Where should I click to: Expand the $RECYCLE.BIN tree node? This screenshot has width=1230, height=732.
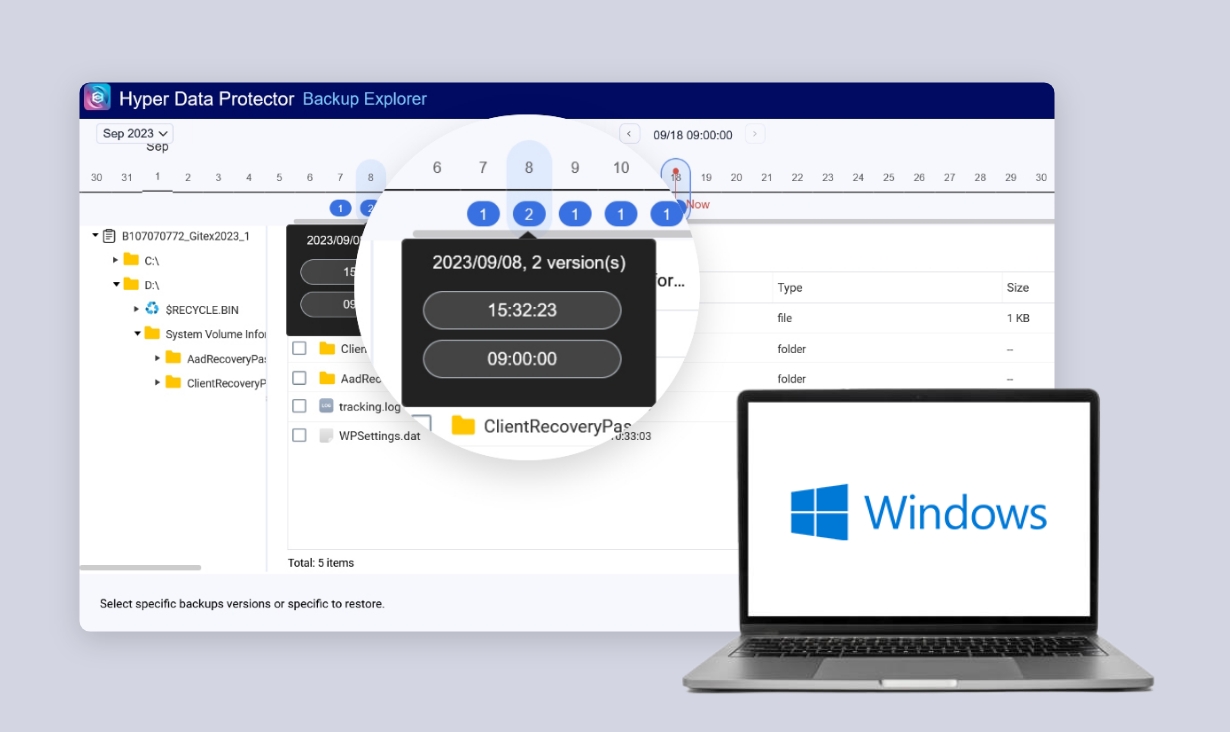click(137, 310)
